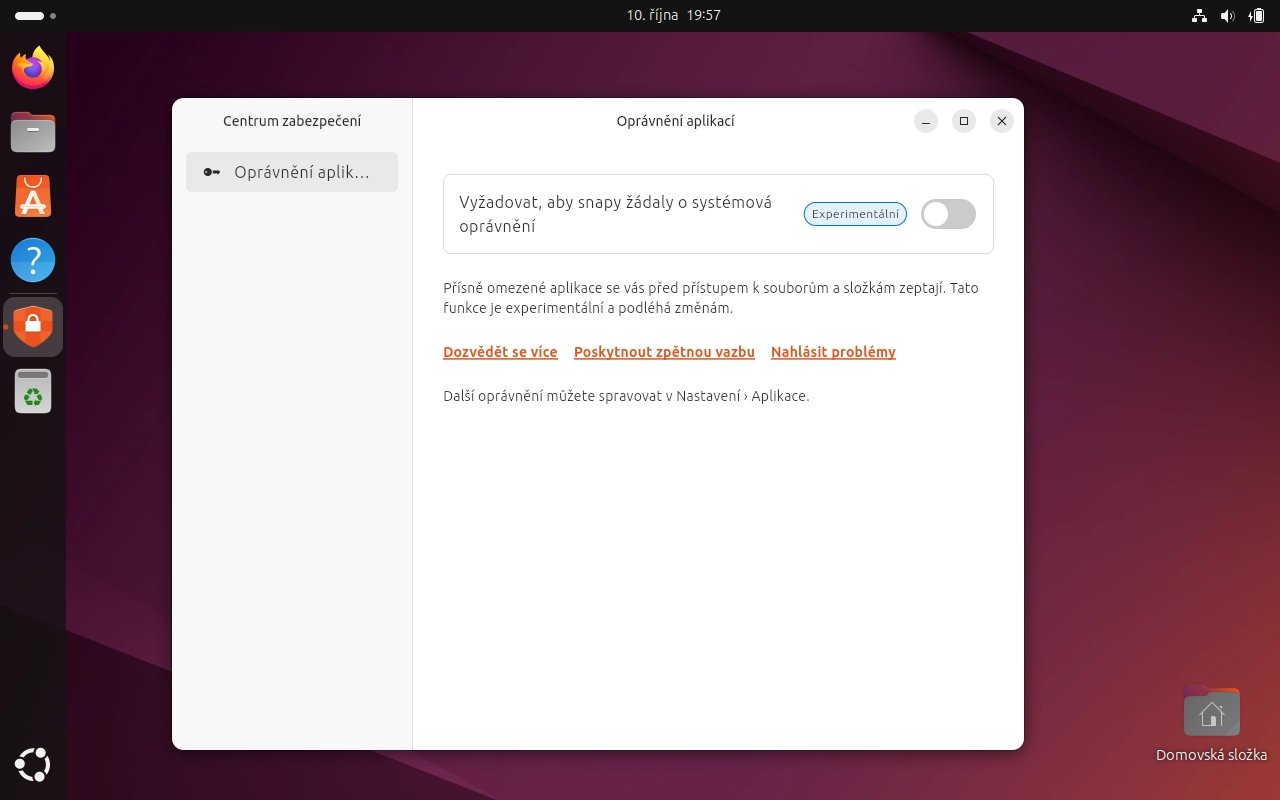Click the Centrum zabezpečení sidebar title
The height and width of the screenshot is (800, 1280).
tap(292, 121)
